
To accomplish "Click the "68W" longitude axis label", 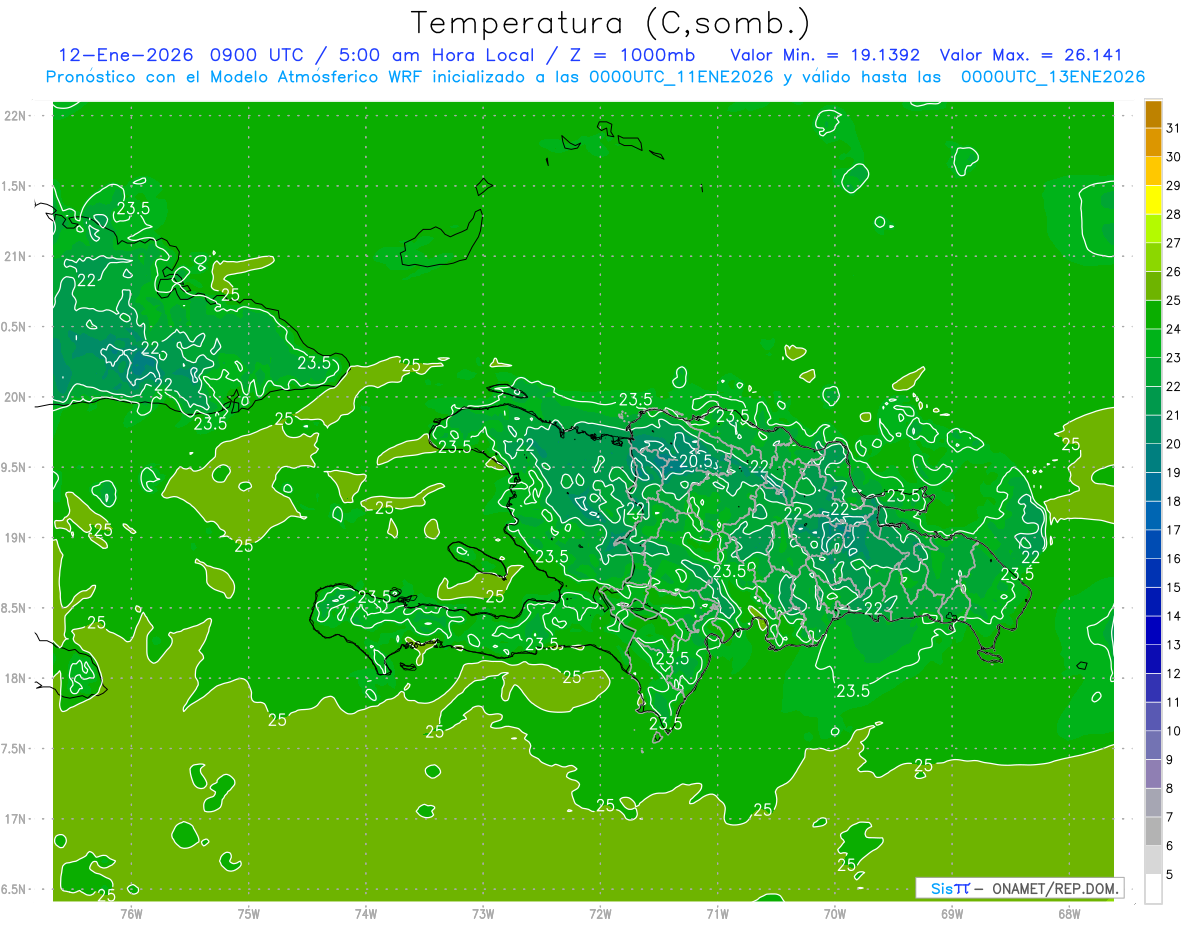I will pos(1069,914).
